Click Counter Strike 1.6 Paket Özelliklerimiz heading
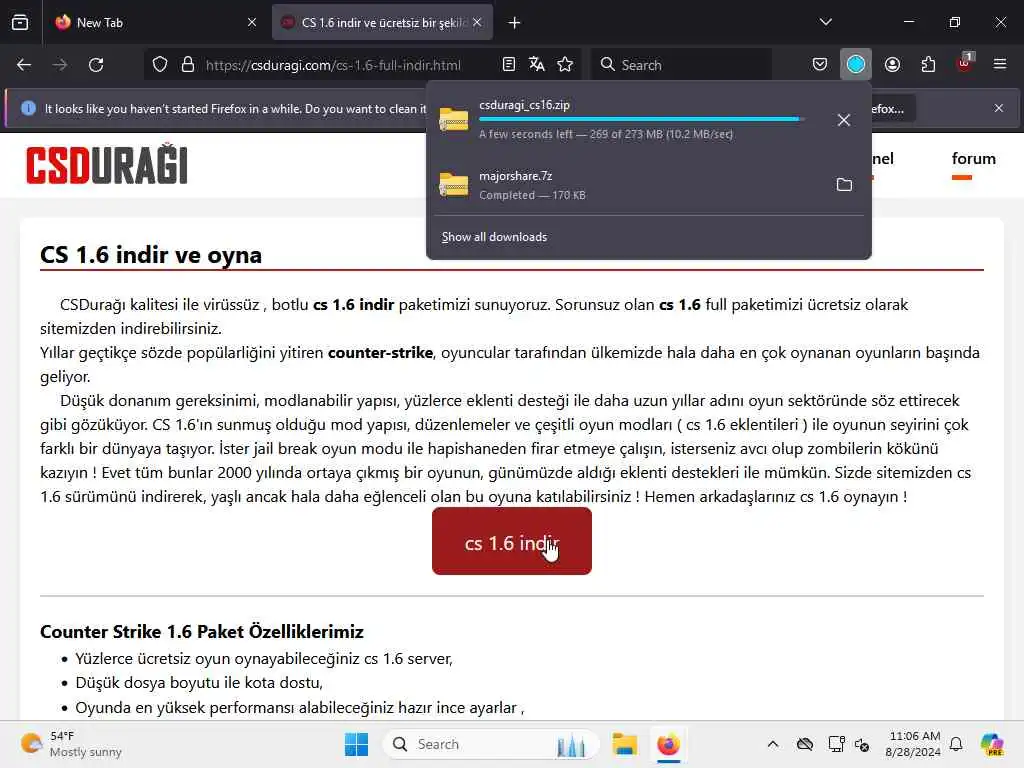1024x768 pixels. [202, 632]
